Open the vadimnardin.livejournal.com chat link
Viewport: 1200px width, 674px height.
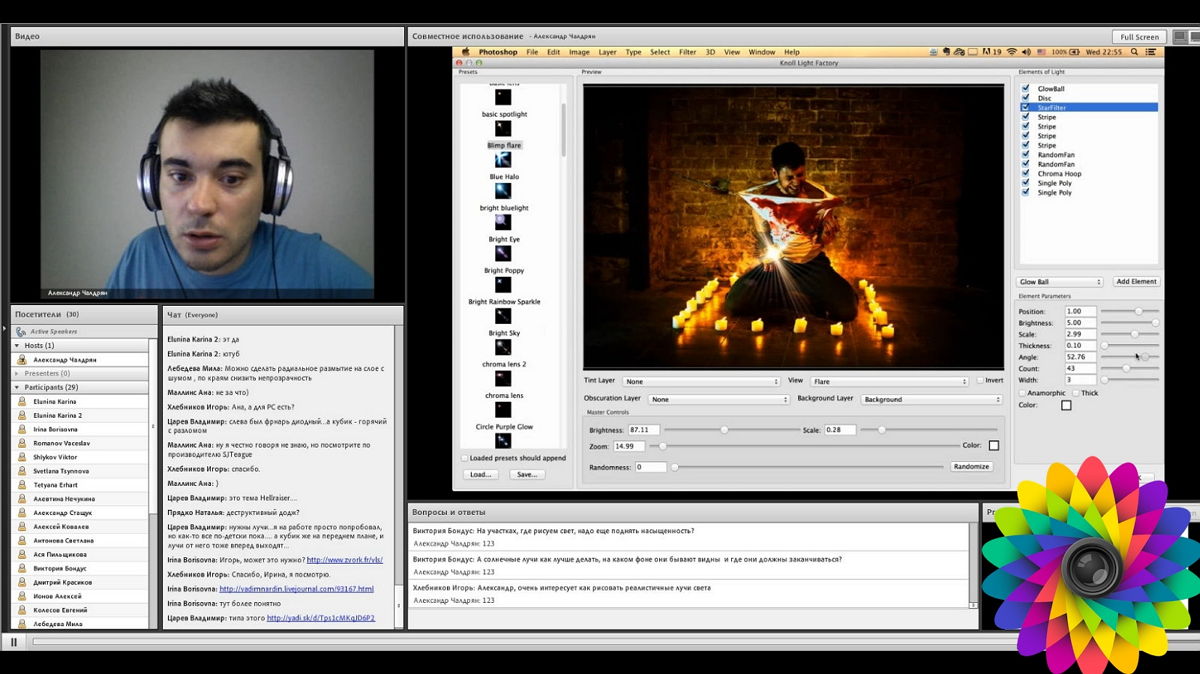(x=296, y=589)
